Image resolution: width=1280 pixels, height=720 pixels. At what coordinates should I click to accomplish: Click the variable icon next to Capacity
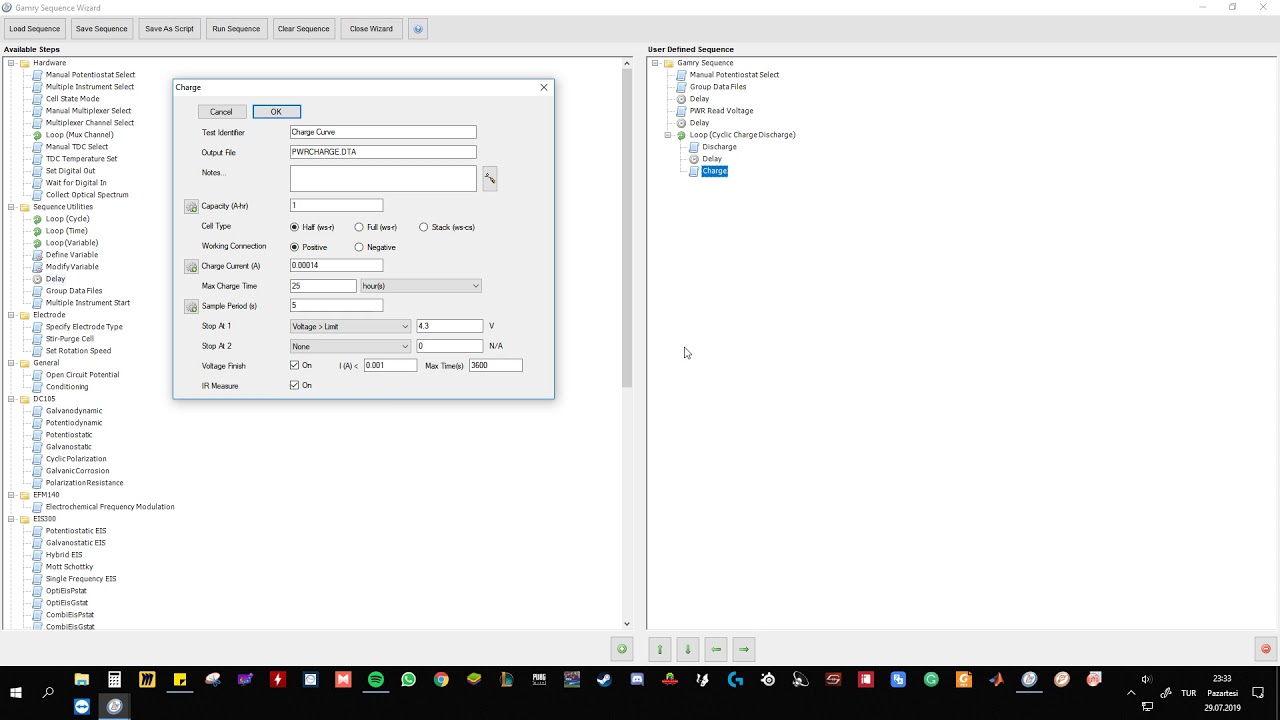pyautogui.click(x=191, y=206)
